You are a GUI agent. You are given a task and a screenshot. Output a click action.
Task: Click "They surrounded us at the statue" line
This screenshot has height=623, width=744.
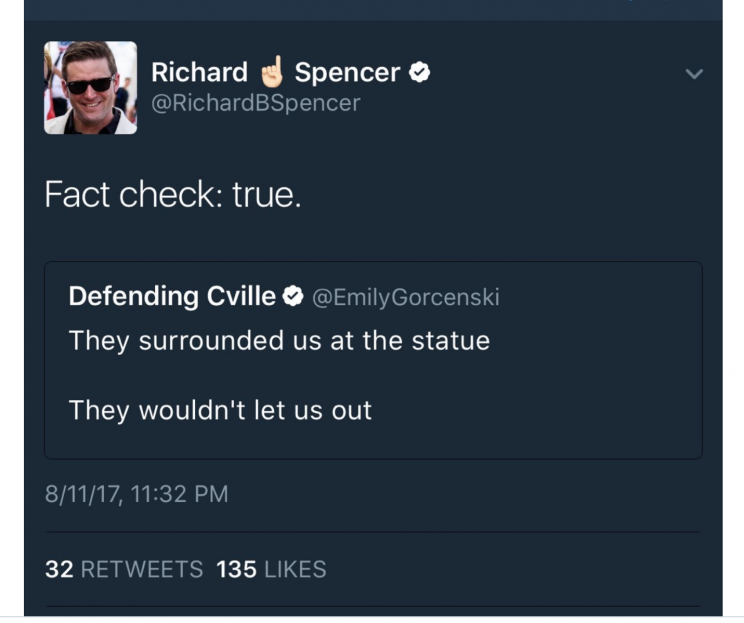(279, 340)
